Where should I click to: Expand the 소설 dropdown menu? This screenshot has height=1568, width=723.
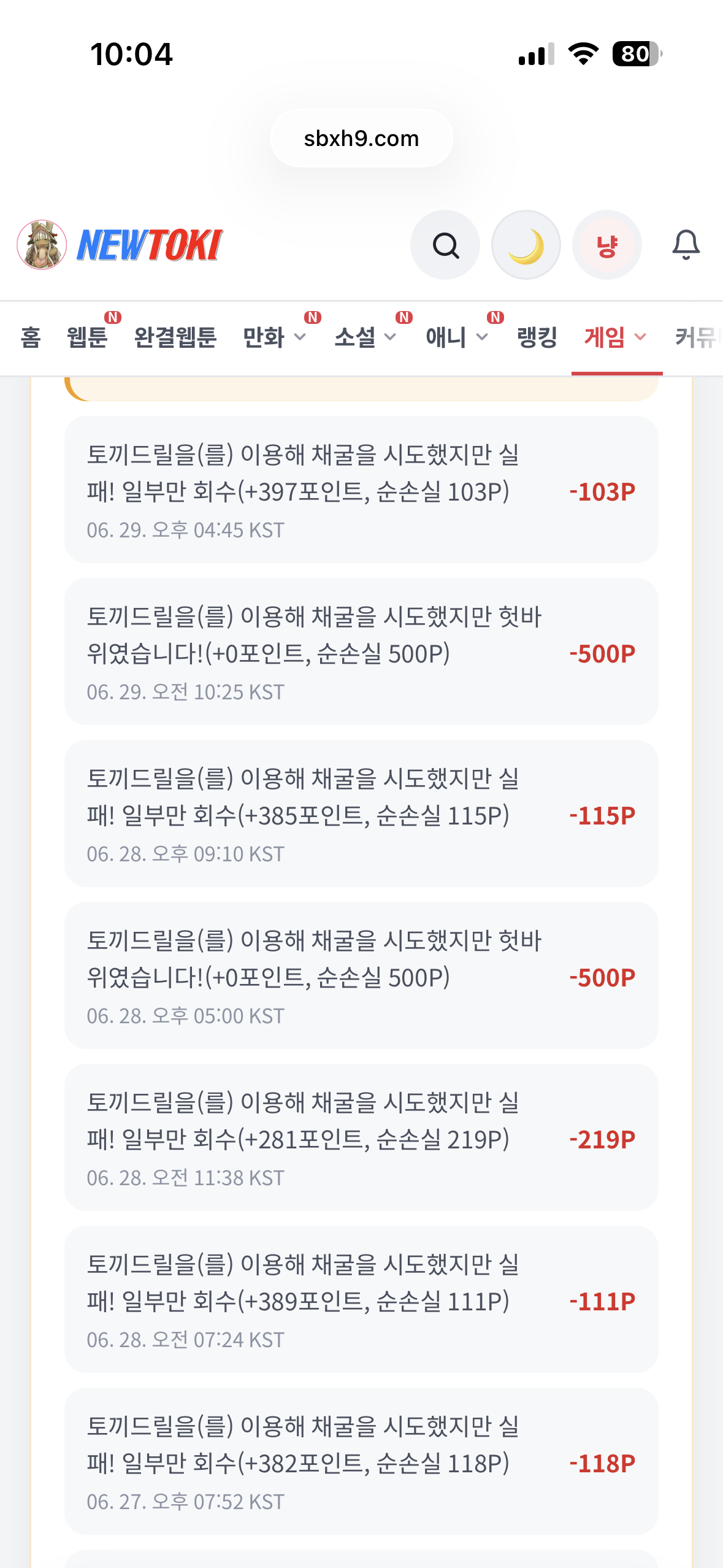pyautogui.click(x=391, y=337)
